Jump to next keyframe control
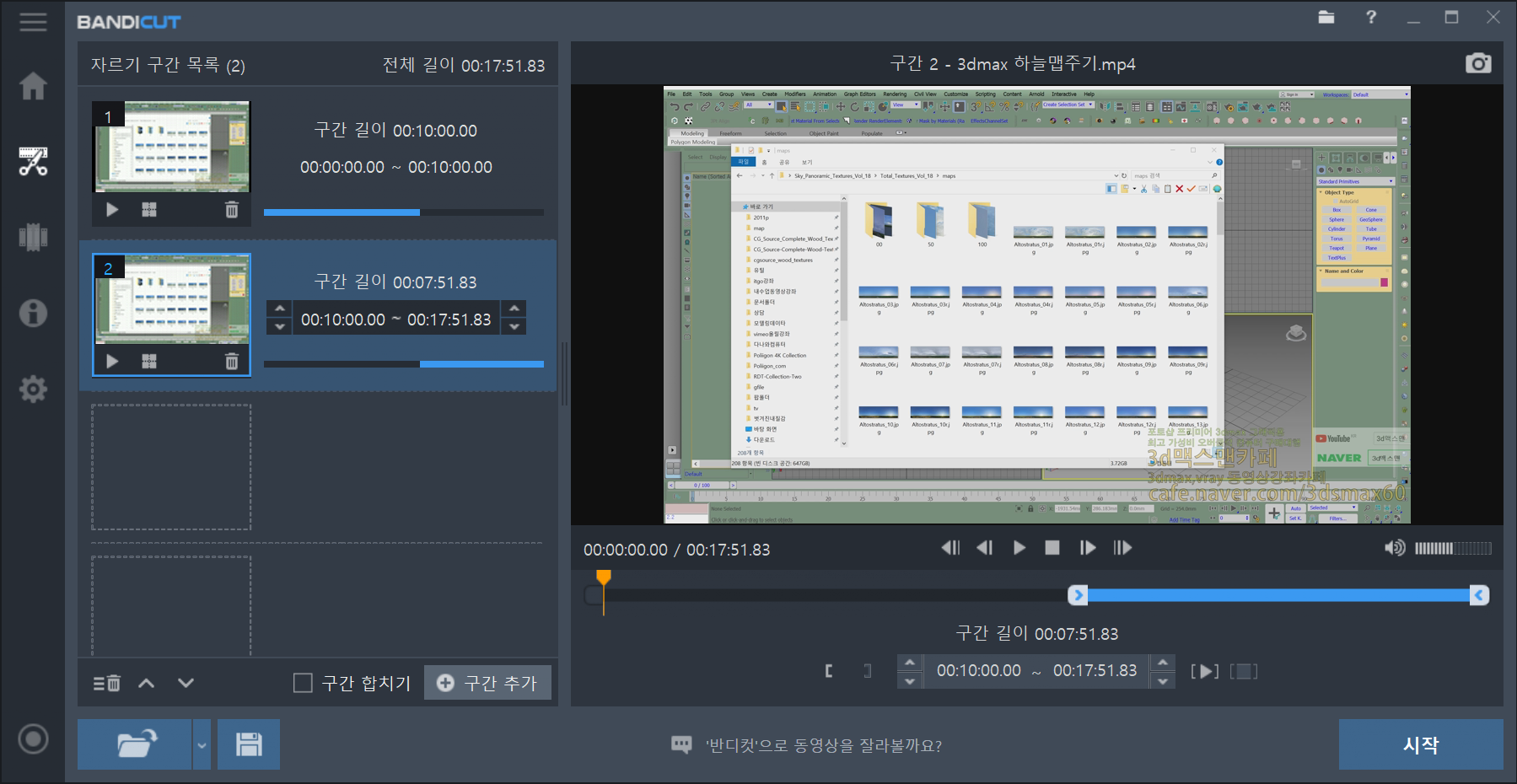The height and width of the screenshot is (784, 1517). [x=1122, y=548]
